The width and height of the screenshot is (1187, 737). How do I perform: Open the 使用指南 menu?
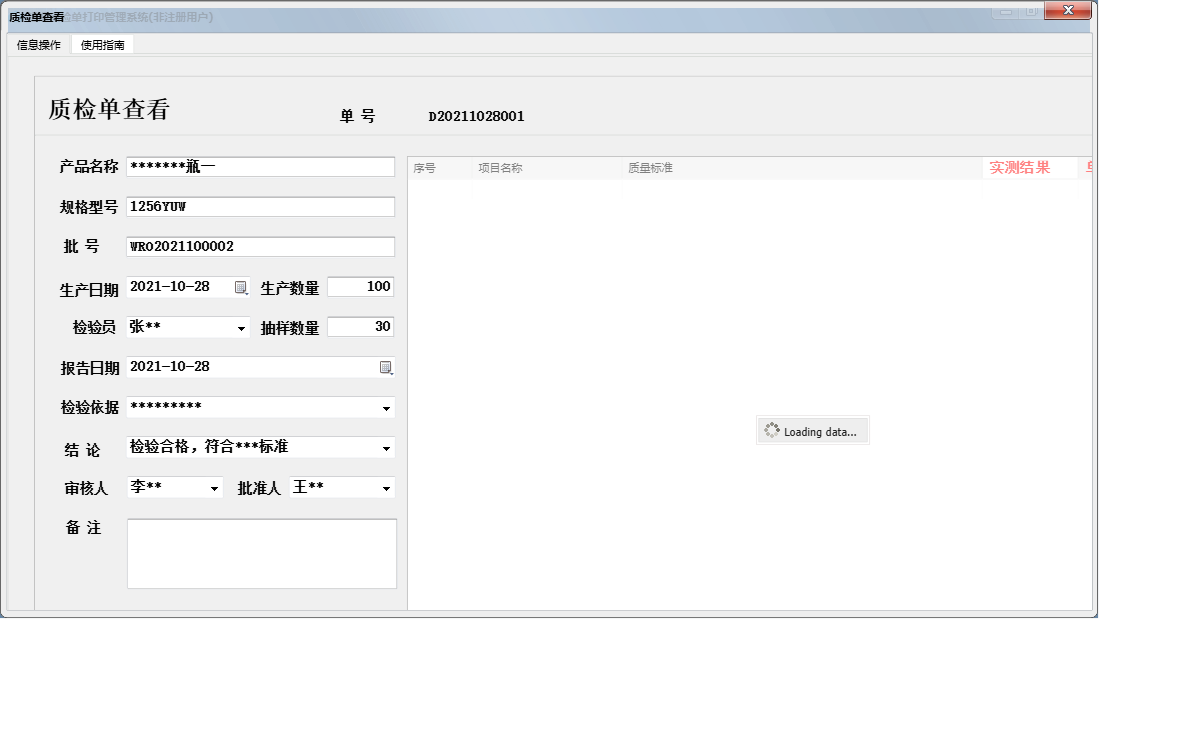[x=102, y=45]
